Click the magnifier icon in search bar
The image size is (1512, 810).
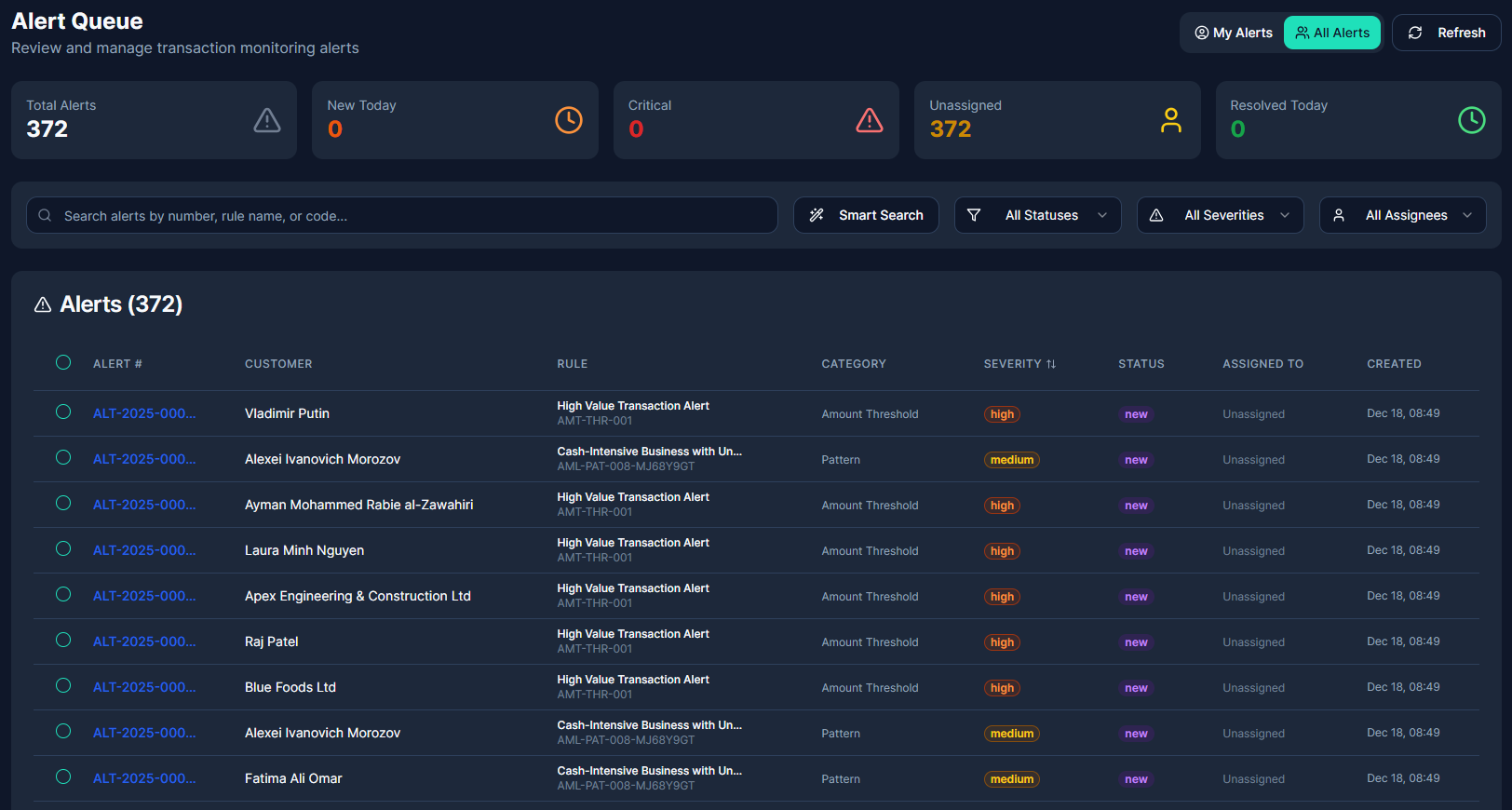tap(45, 215)
